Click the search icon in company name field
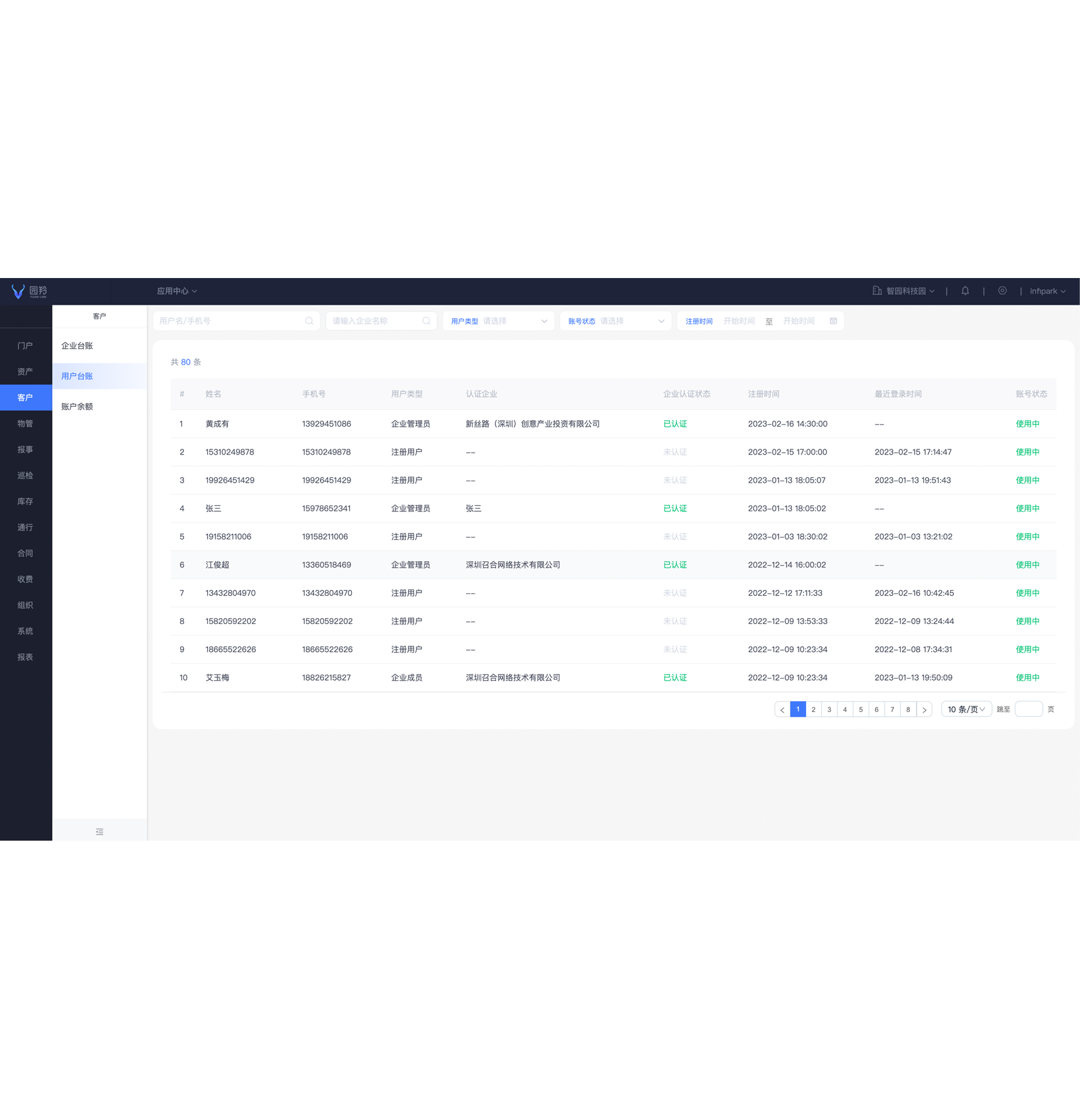The height and width of the screenshot is (1120, 1080). [427, 321]
